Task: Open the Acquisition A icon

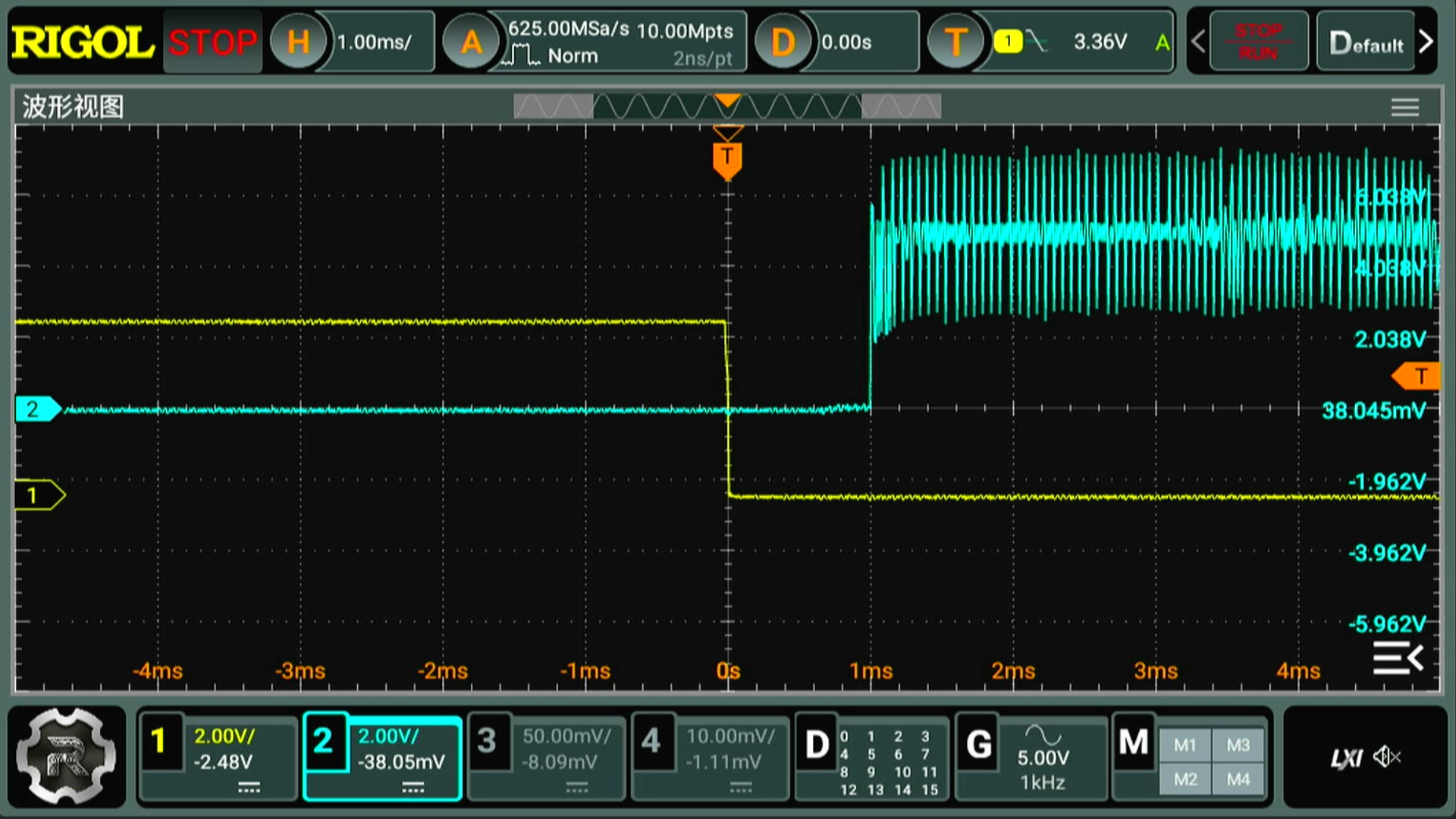Action: click(471, 42)
